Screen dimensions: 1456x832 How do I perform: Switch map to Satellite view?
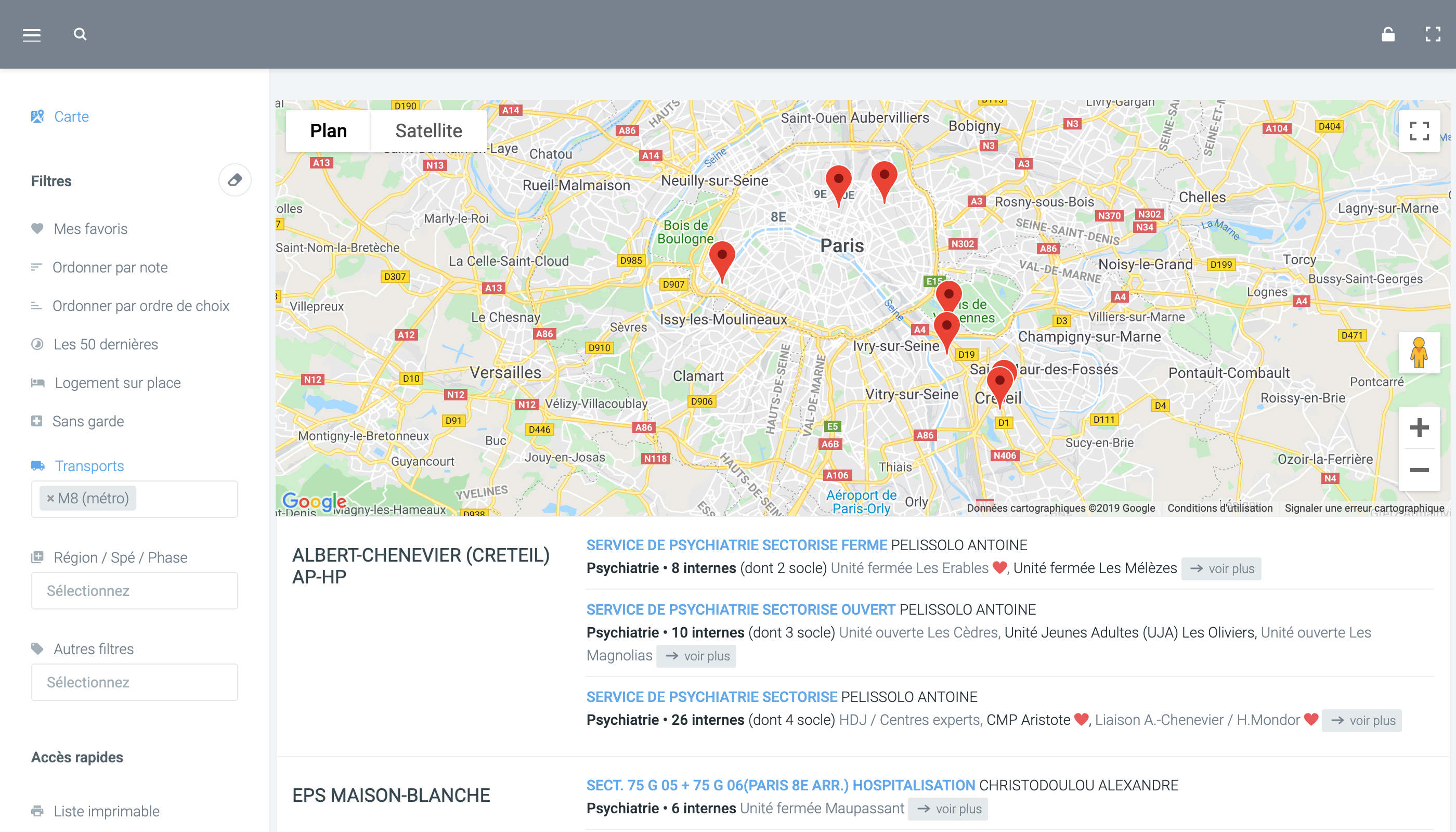(428, 131)
